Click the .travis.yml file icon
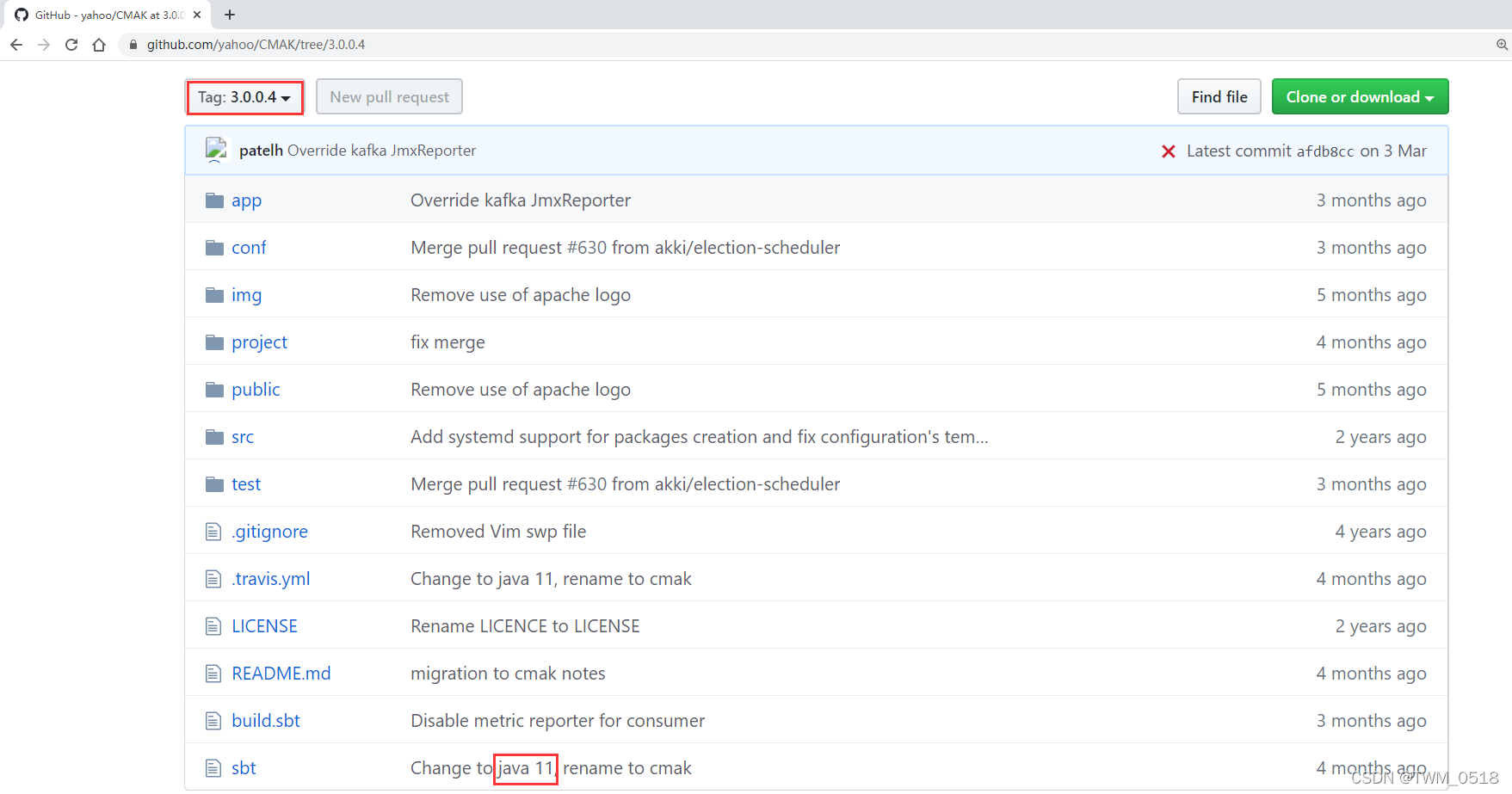 213,579
